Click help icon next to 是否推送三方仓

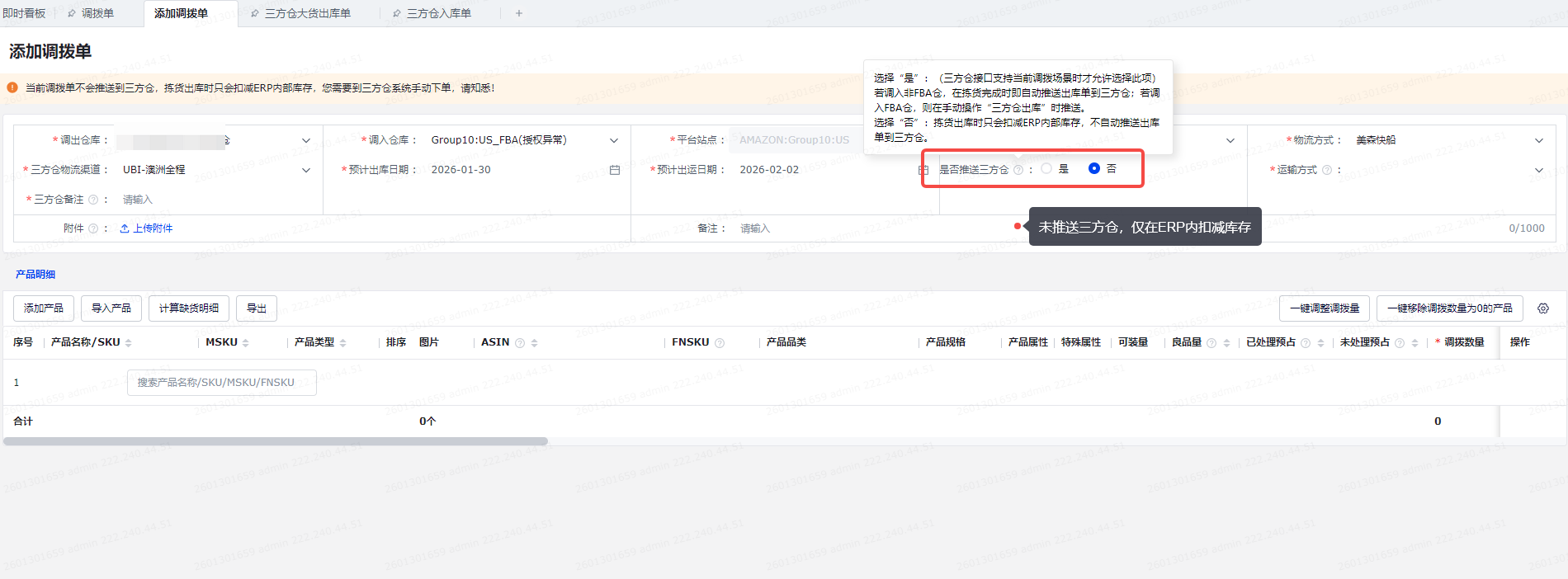click(1018, 170)
